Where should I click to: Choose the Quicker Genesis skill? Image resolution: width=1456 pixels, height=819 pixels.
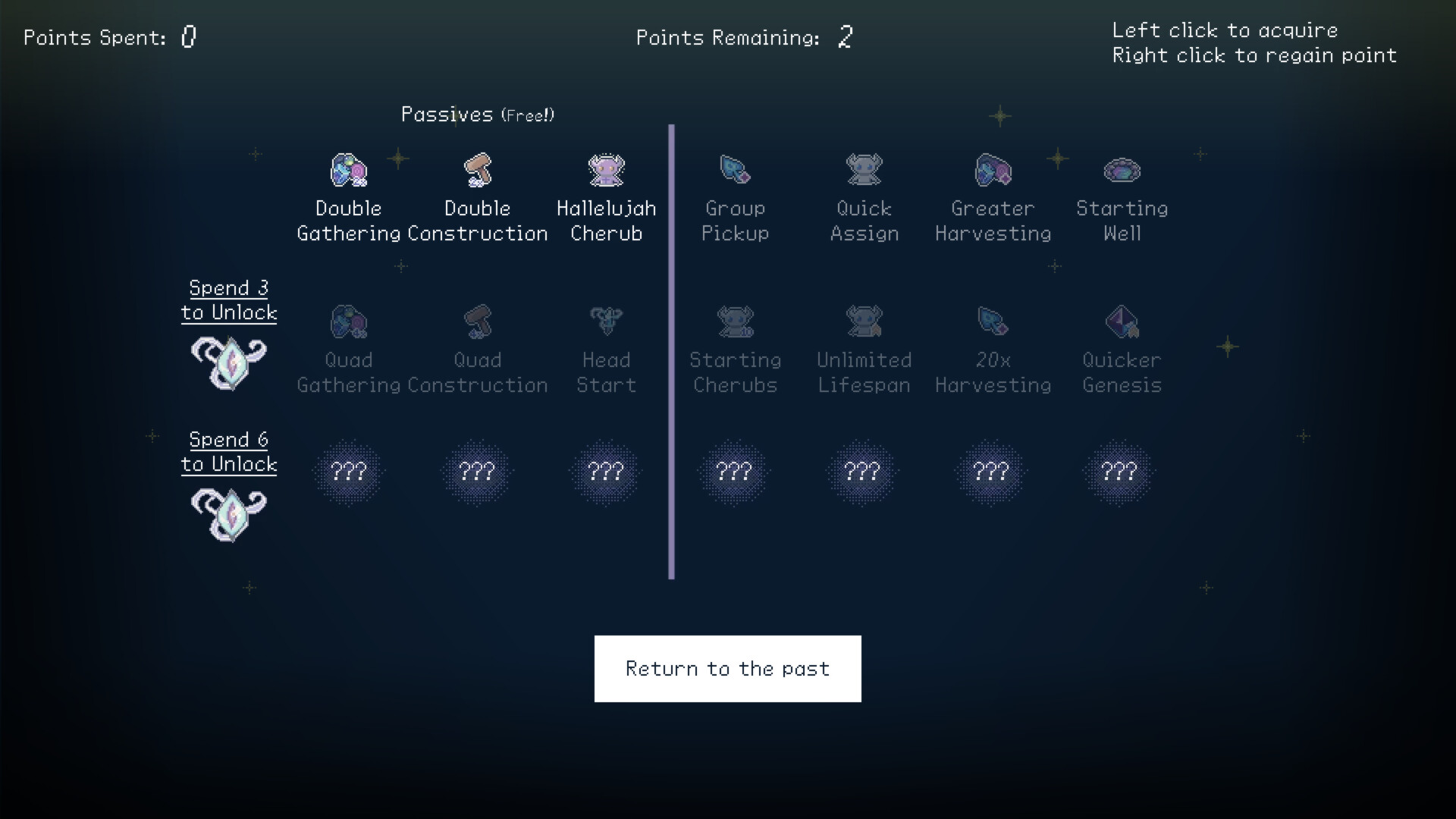(1122, 322)
